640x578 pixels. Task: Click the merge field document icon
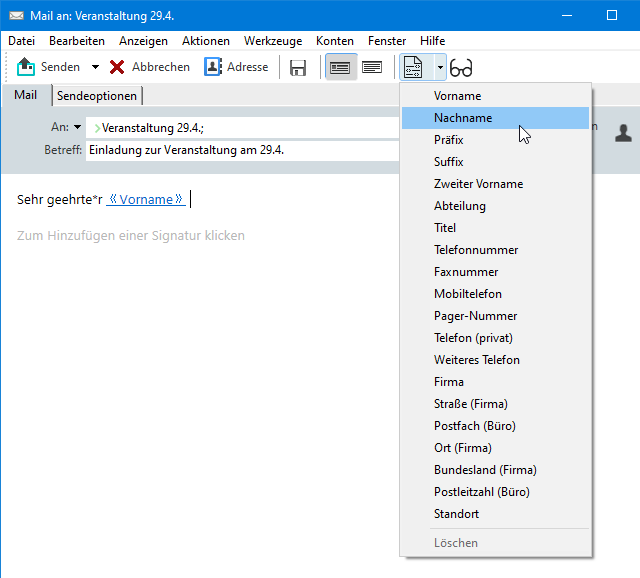pos(413,68)
